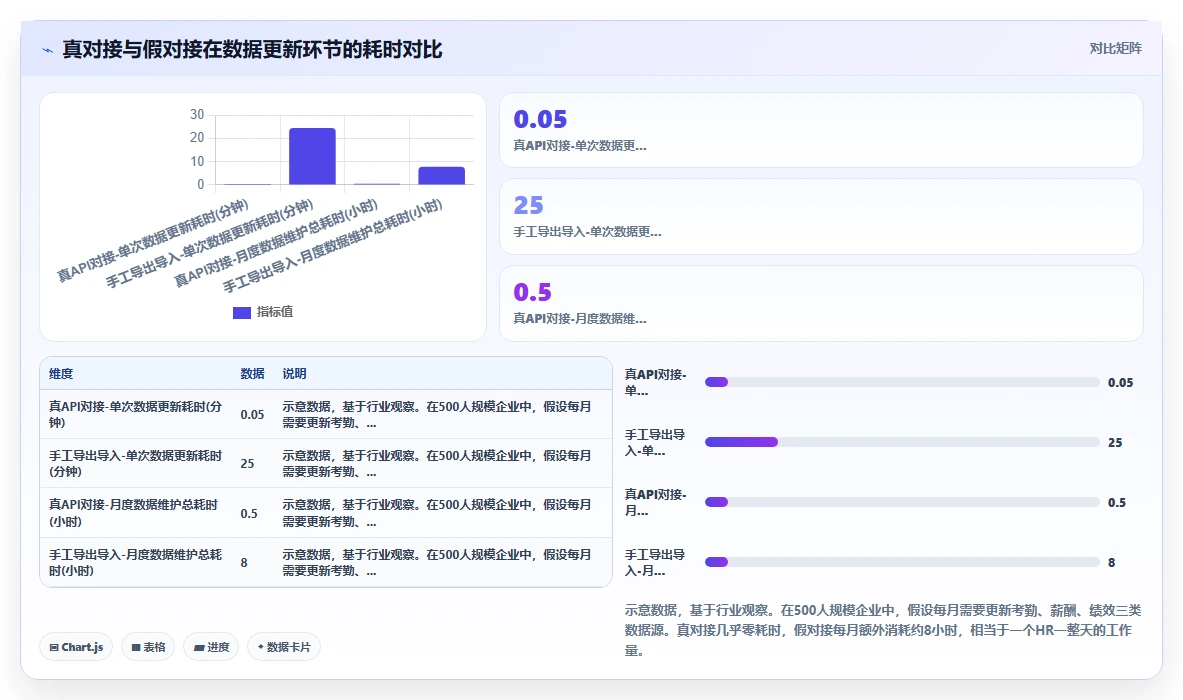Click the 数据 column header
This screenshot has height=700, width=1183.
(x=253, y=373)
